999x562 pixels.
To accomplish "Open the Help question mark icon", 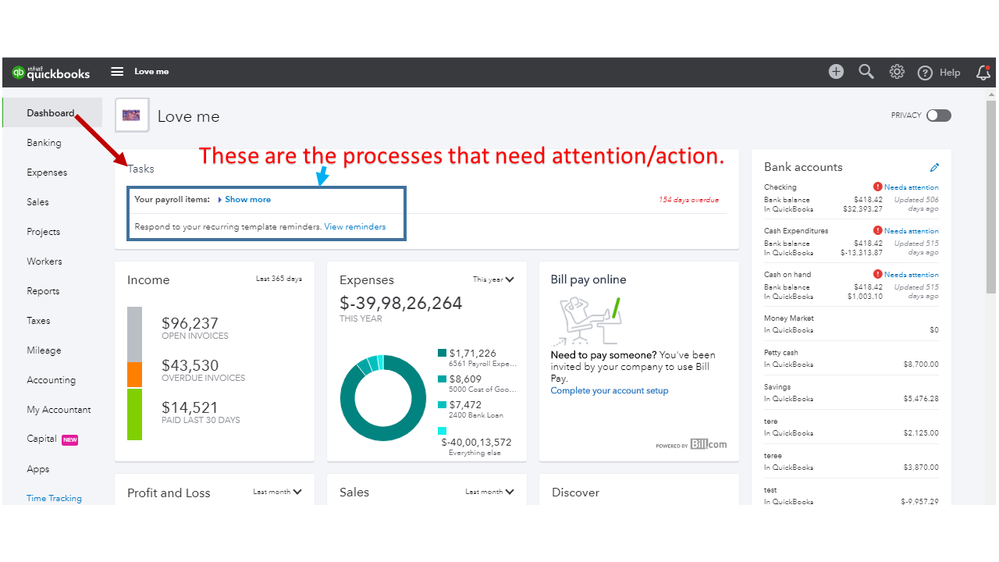I will [924, 73].
